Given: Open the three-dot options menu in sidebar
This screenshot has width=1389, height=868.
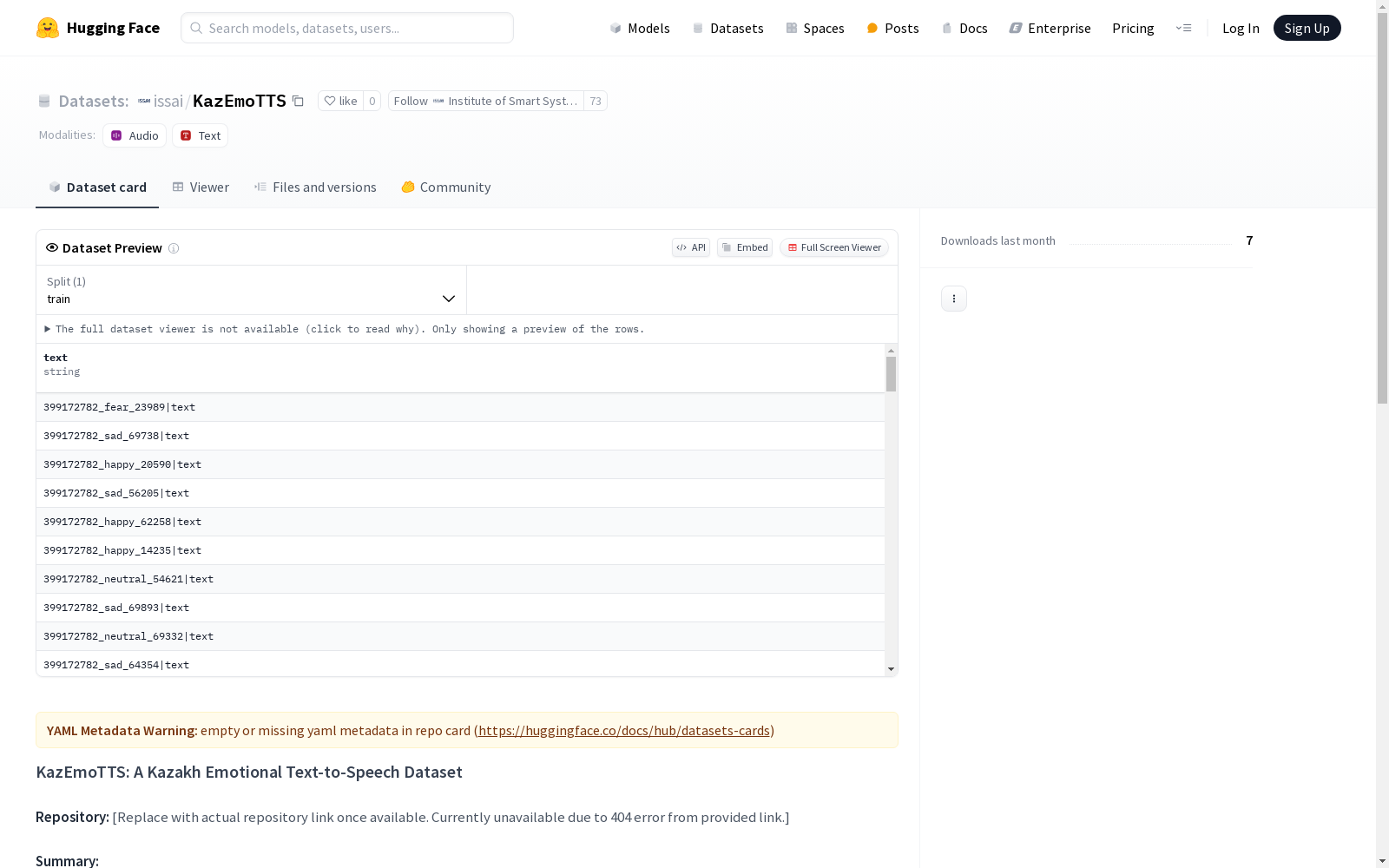Looking at the screenshot, I should [954, 299].
